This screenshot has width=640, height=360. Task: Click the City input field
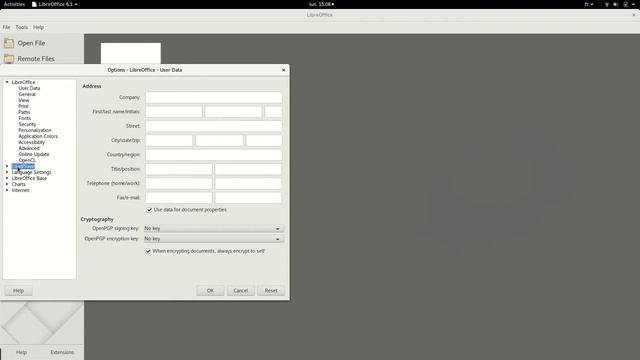click(169, 140)
